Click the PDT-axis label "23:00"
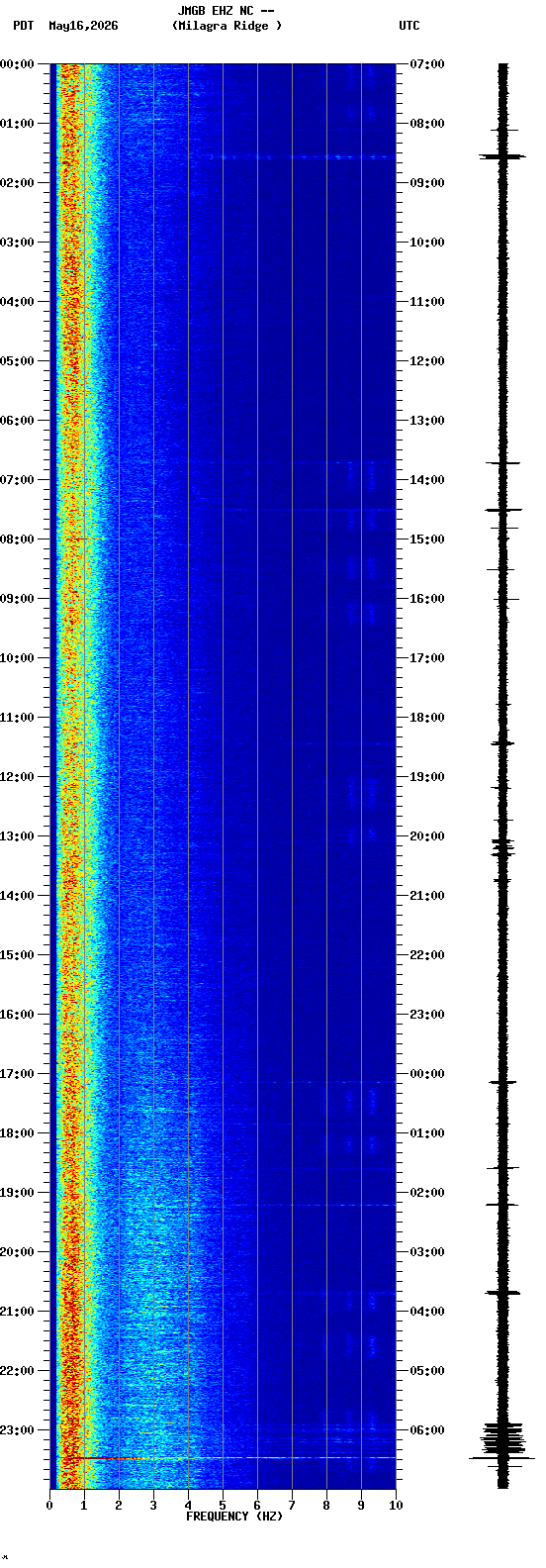This screenshot has height=1568, width=546. click(17, 1430)
